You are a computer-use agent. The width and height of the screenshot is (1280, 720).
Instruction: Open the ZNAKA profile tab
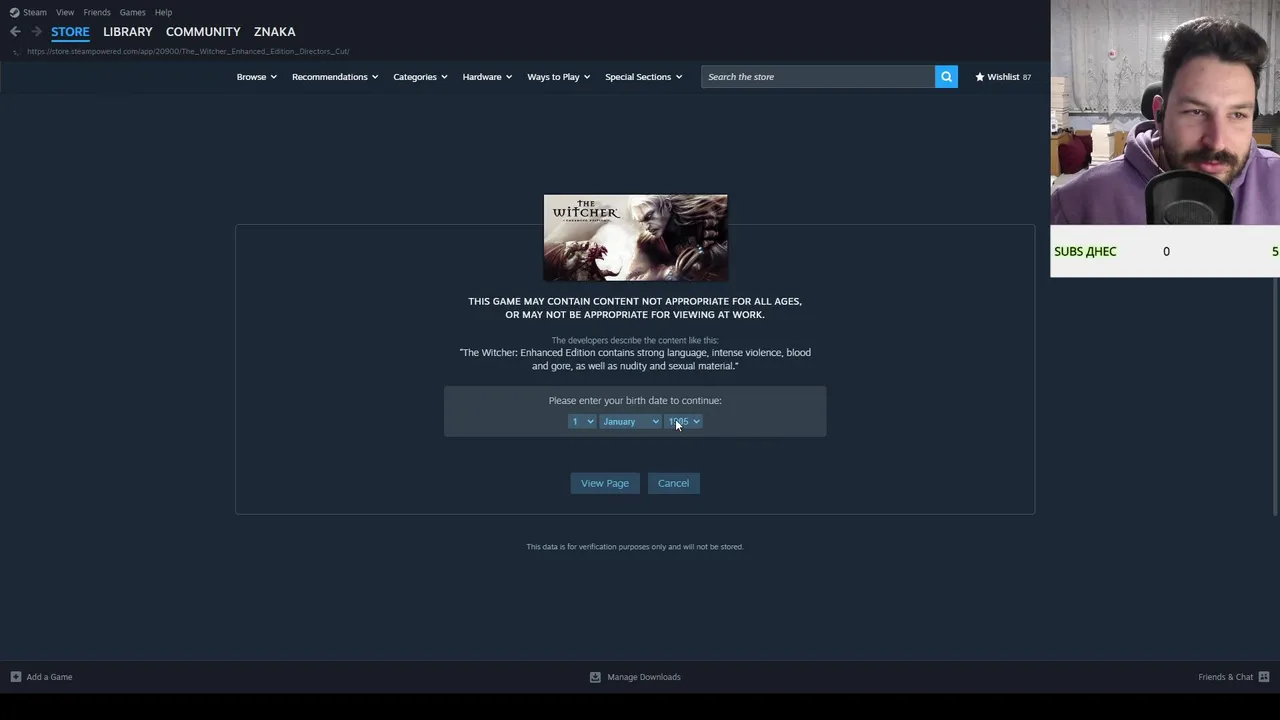pos(274,32)
